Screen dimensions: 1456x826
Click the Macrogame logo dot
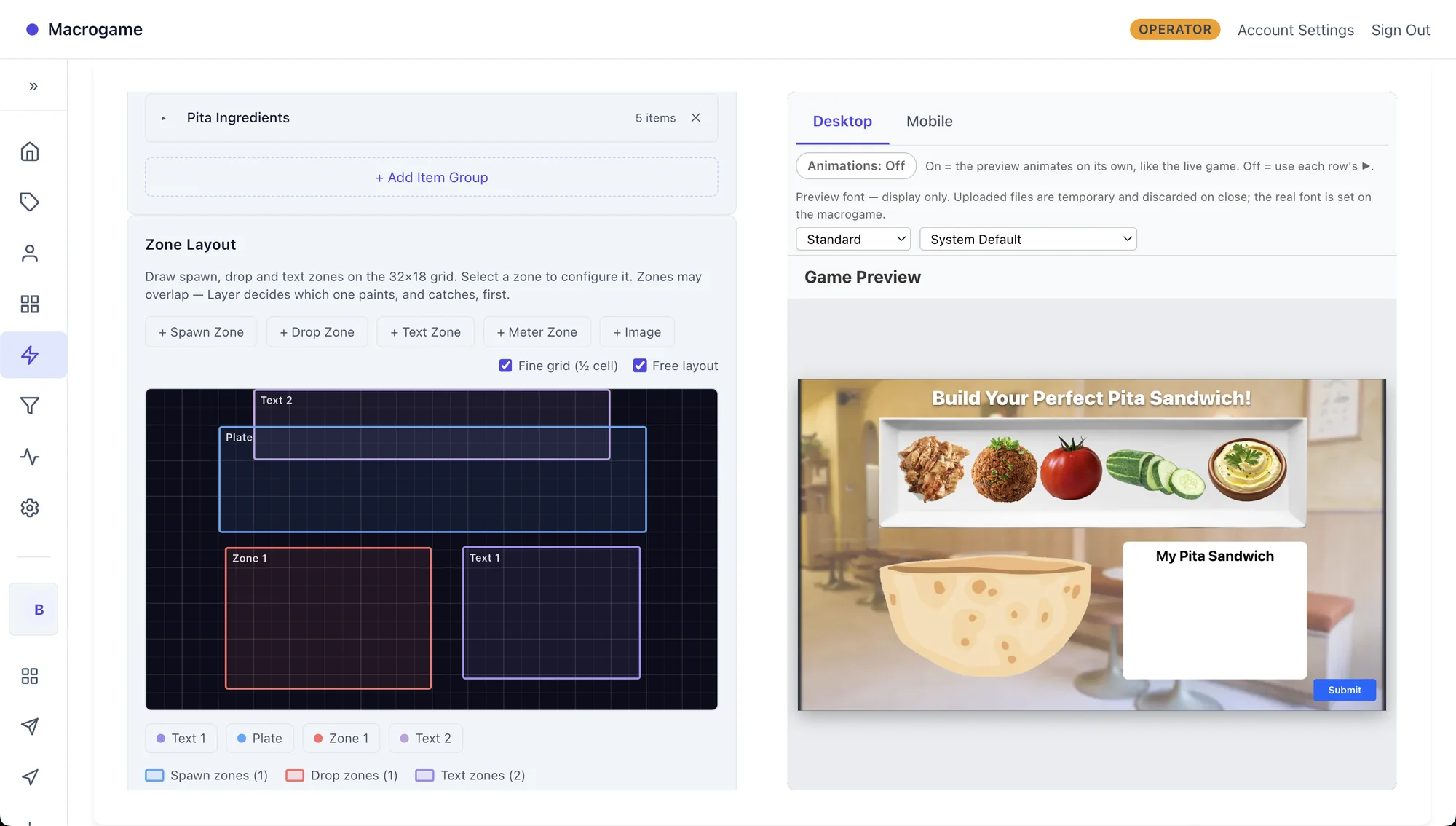[32, 29]
